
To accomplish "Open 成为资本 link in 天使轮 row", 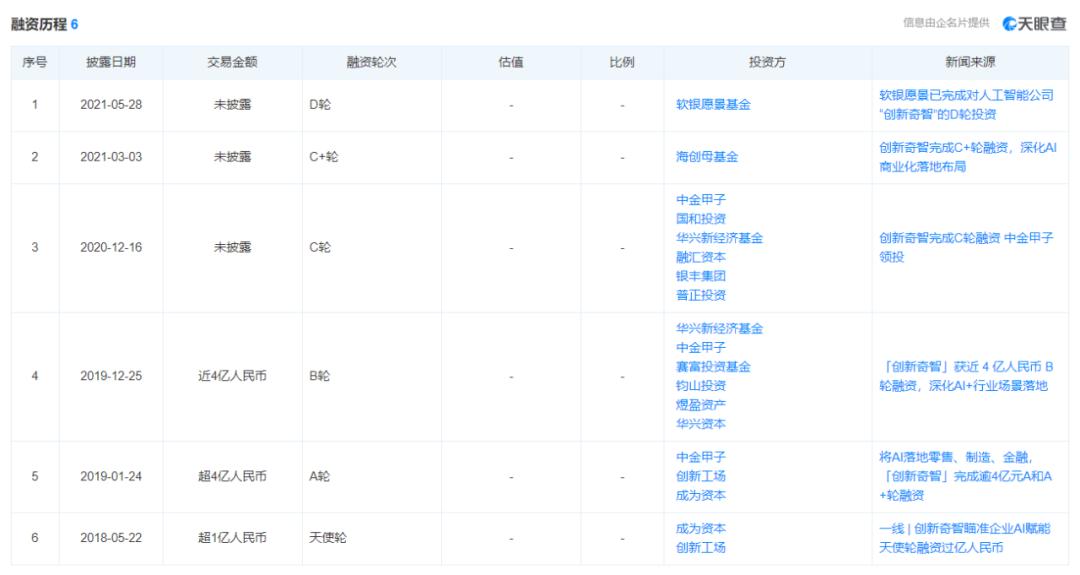I will pos(700,529).
